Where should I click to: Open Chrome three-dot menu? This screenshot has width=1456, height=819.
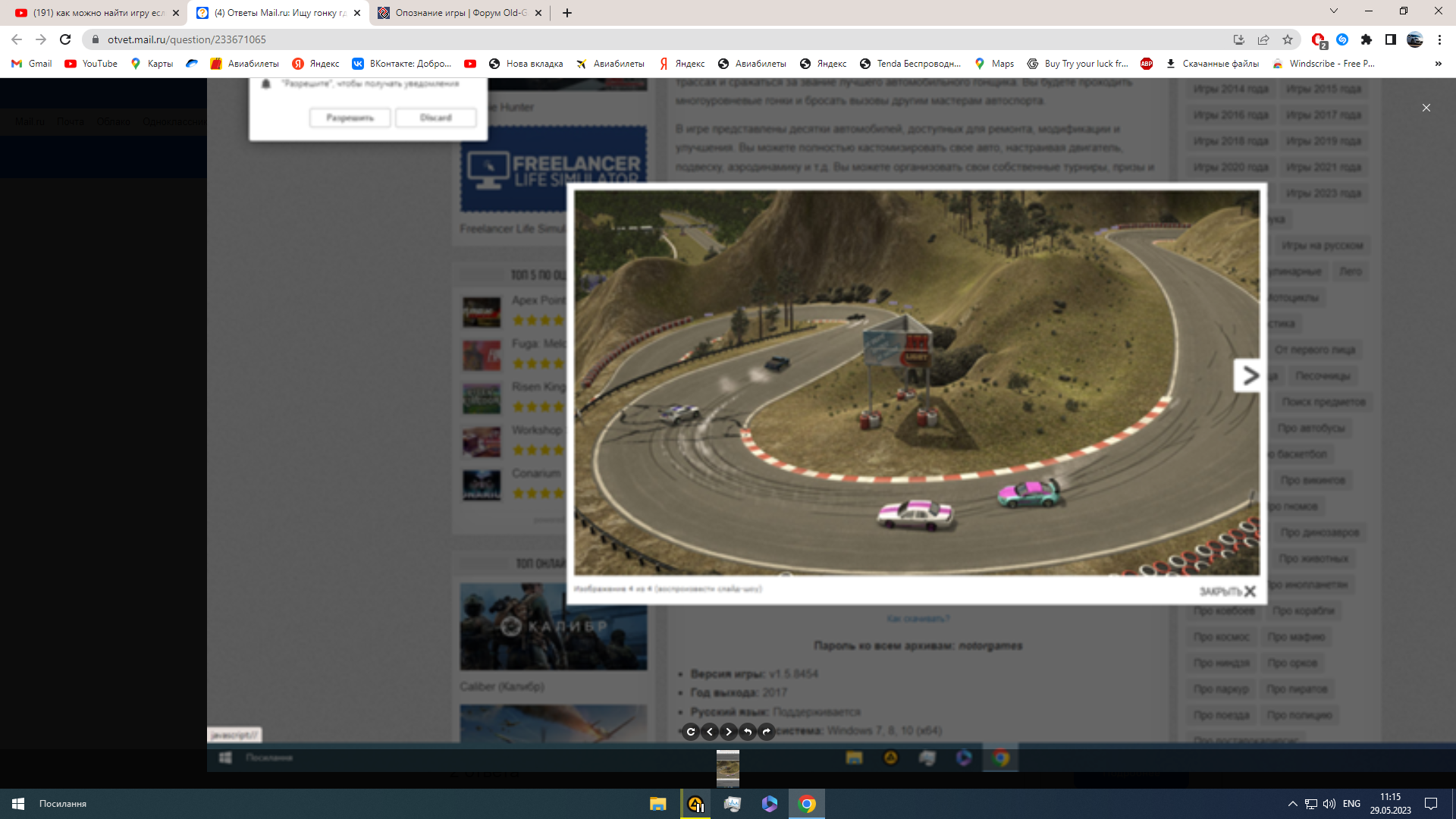[x=1439, y=39]
